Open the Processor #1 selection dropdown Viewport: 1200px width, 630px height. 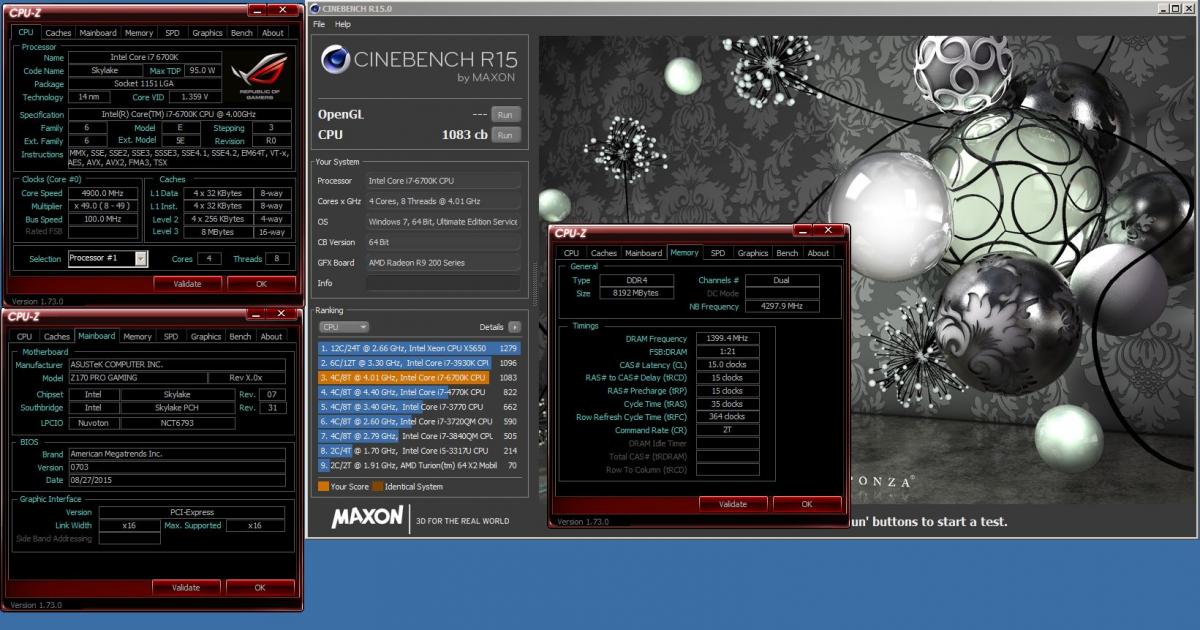[140, 259]
